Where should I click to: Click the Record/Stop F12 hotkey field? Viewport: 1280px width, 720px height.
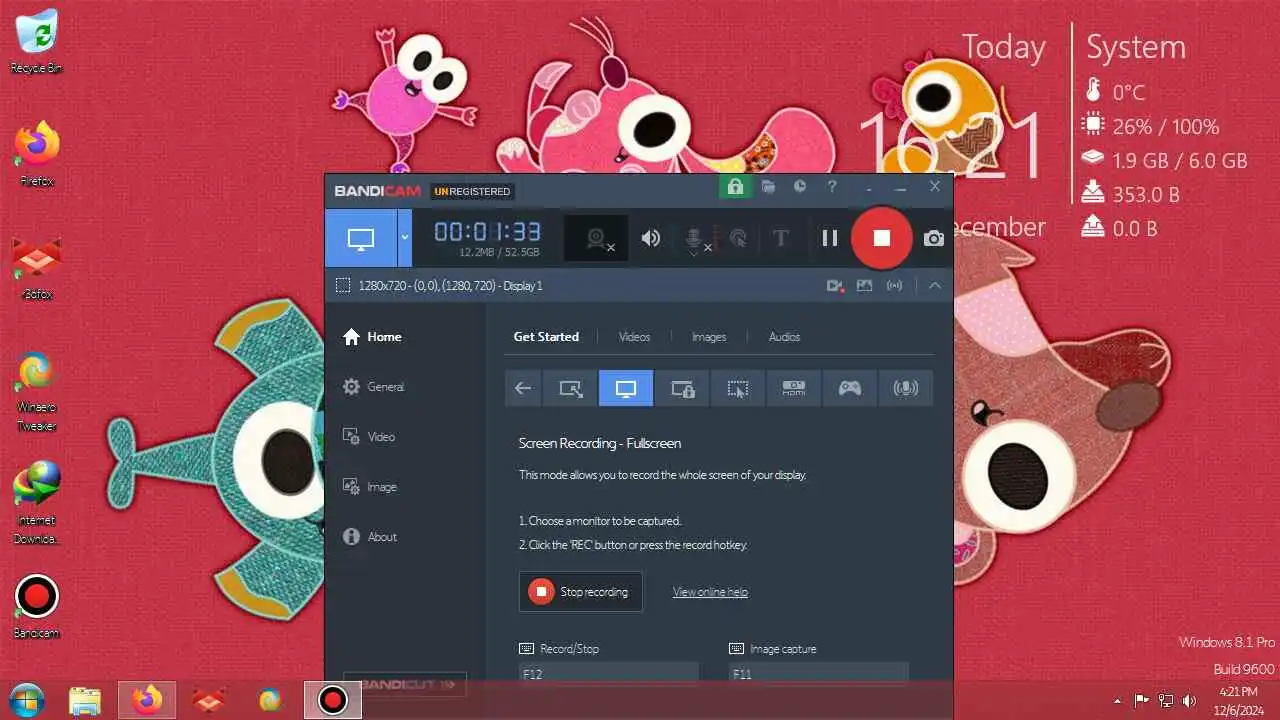pyautogui.click(x=609, y=674)
